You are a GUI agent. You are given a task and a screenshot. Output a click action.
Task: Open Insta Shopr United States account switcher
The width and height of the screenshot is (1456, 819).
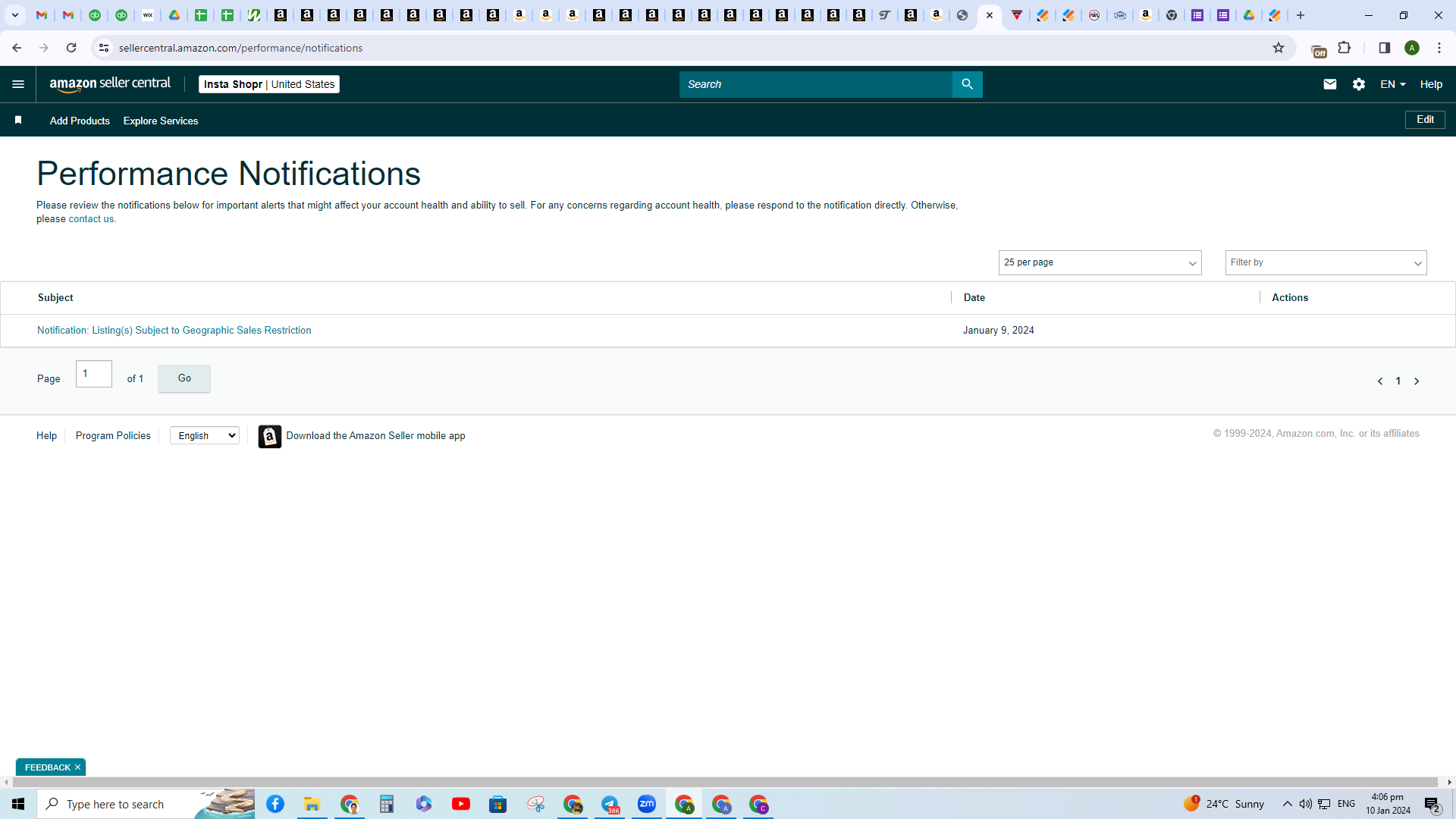[269, 84]
